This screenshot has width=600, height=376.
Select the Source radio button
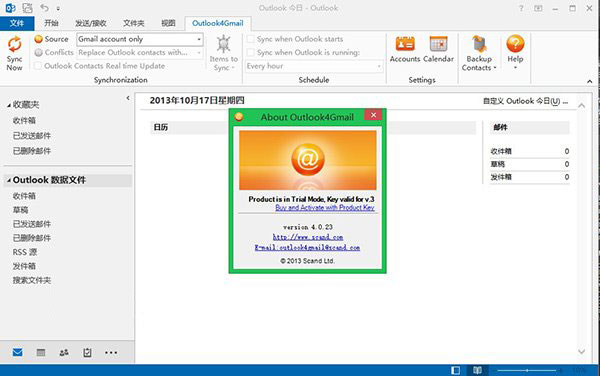pos(38,39)
